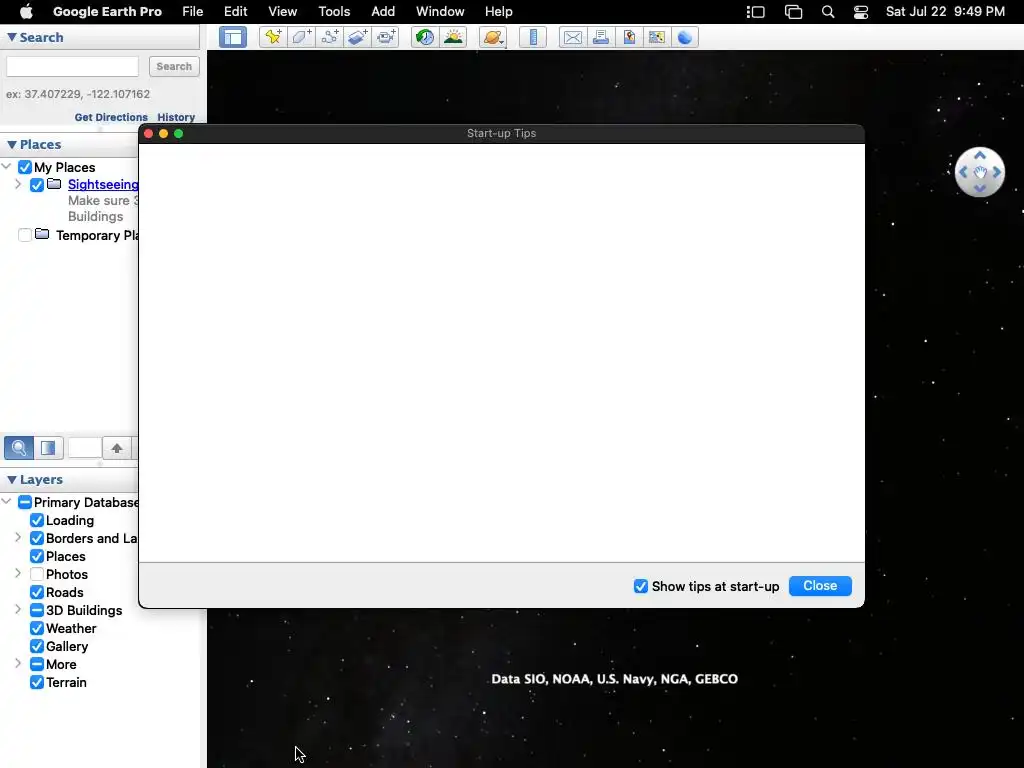
Task: Open search History link
Action: 176,118
